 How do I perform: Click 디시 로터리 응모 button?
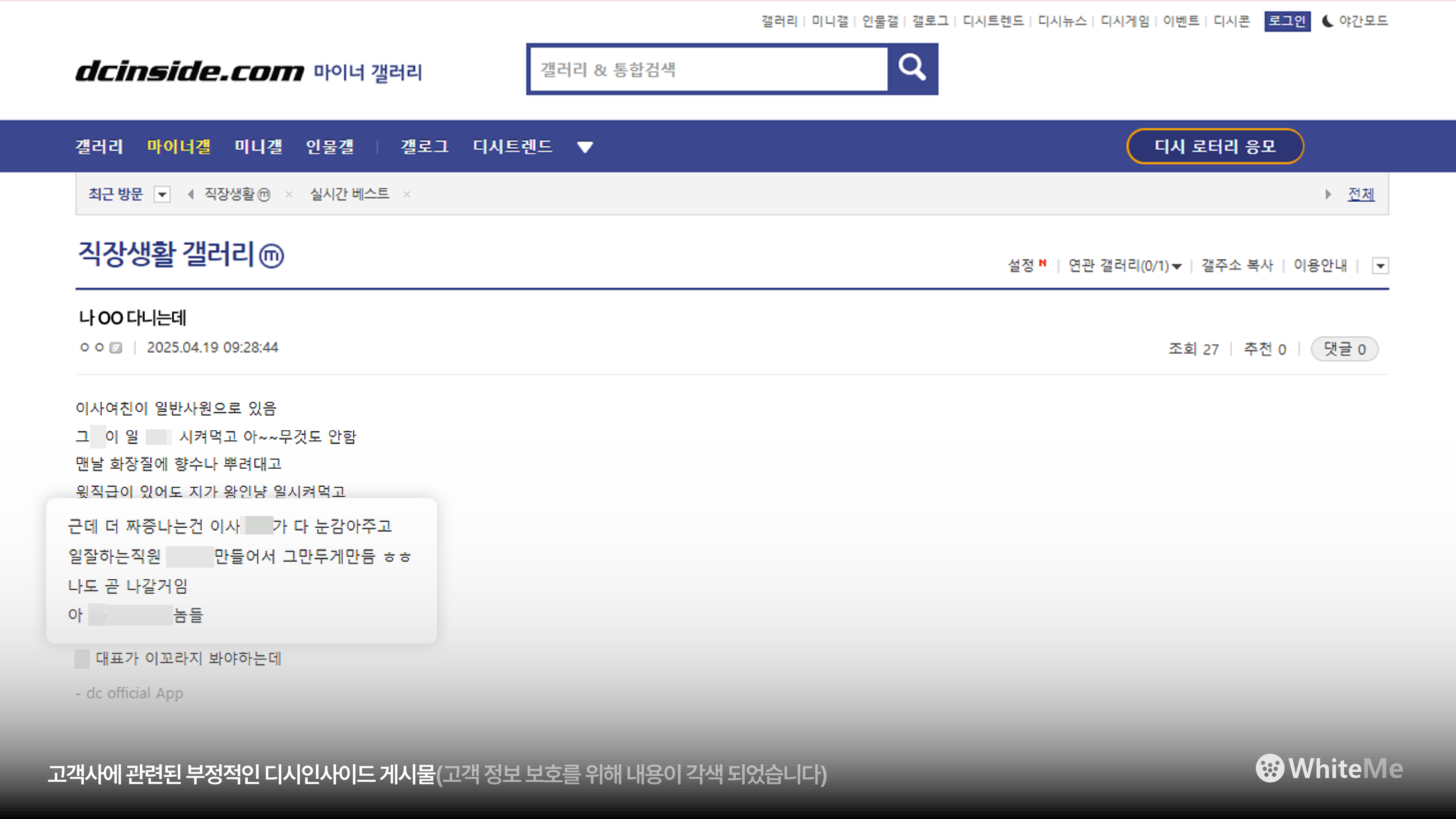(x=1215, y=146)
